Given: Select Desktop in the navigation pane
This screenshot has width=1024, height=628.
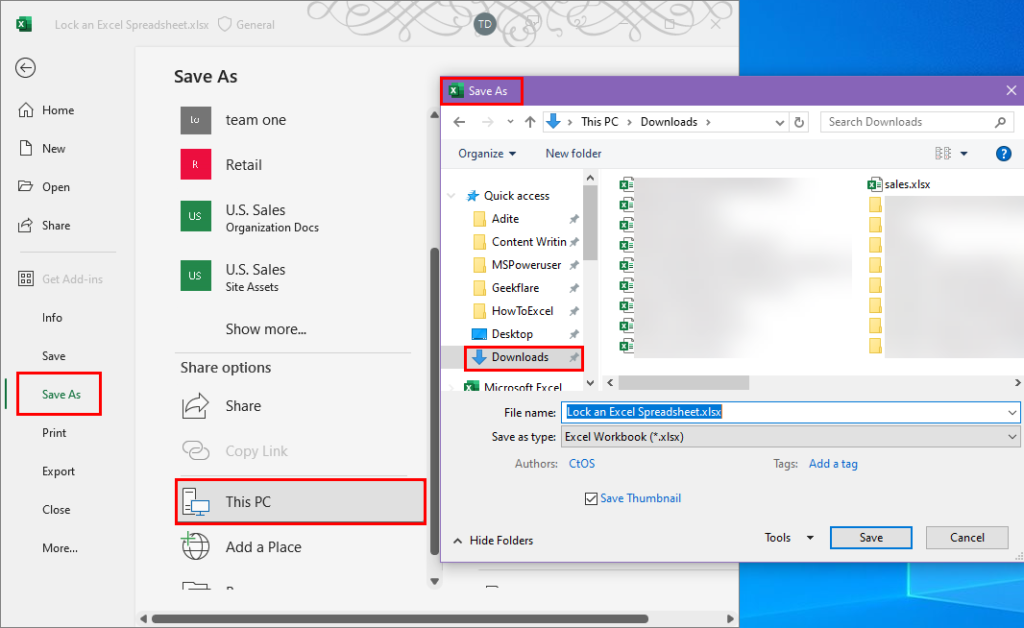Looking at the screenshot, I should pyautogui.click(x=512, y=334).
